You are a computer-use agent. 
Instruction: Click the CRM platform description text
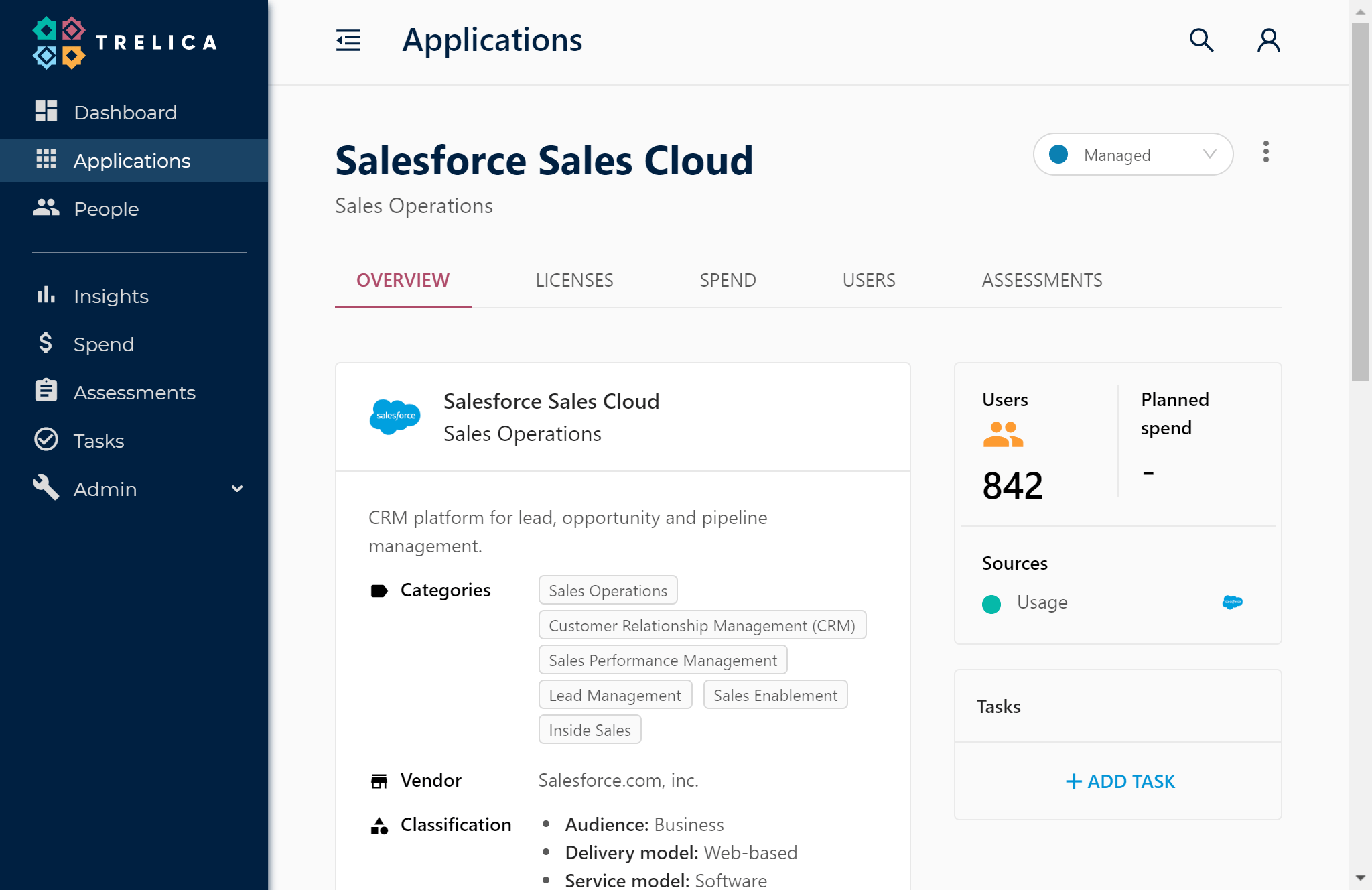click(x=568, y=531)
